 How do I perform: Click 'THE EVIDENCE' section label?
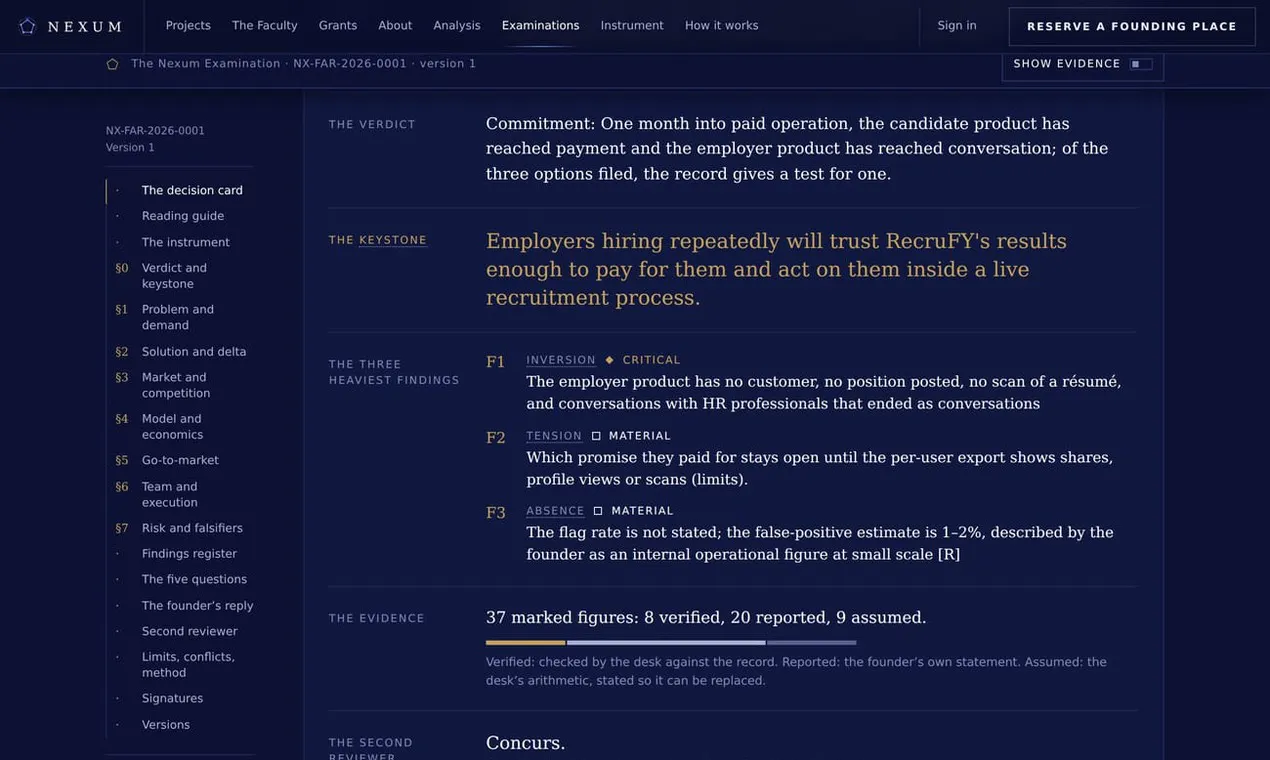click(x=377, y=619)
